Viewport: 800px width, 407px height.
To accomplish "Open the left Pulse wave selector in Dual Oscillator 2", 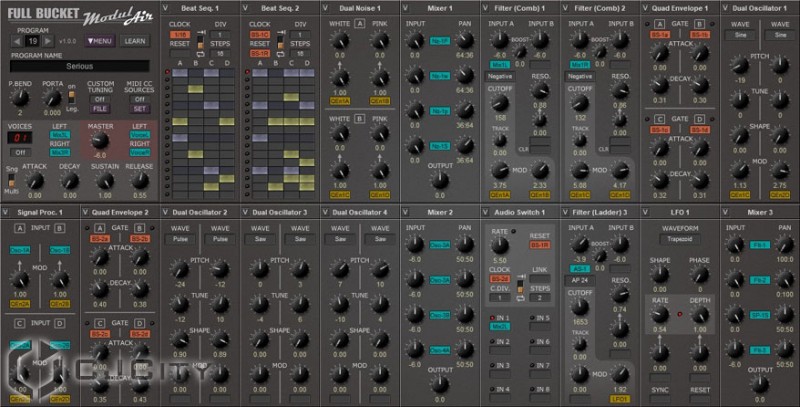I will [x=180, y=239].
